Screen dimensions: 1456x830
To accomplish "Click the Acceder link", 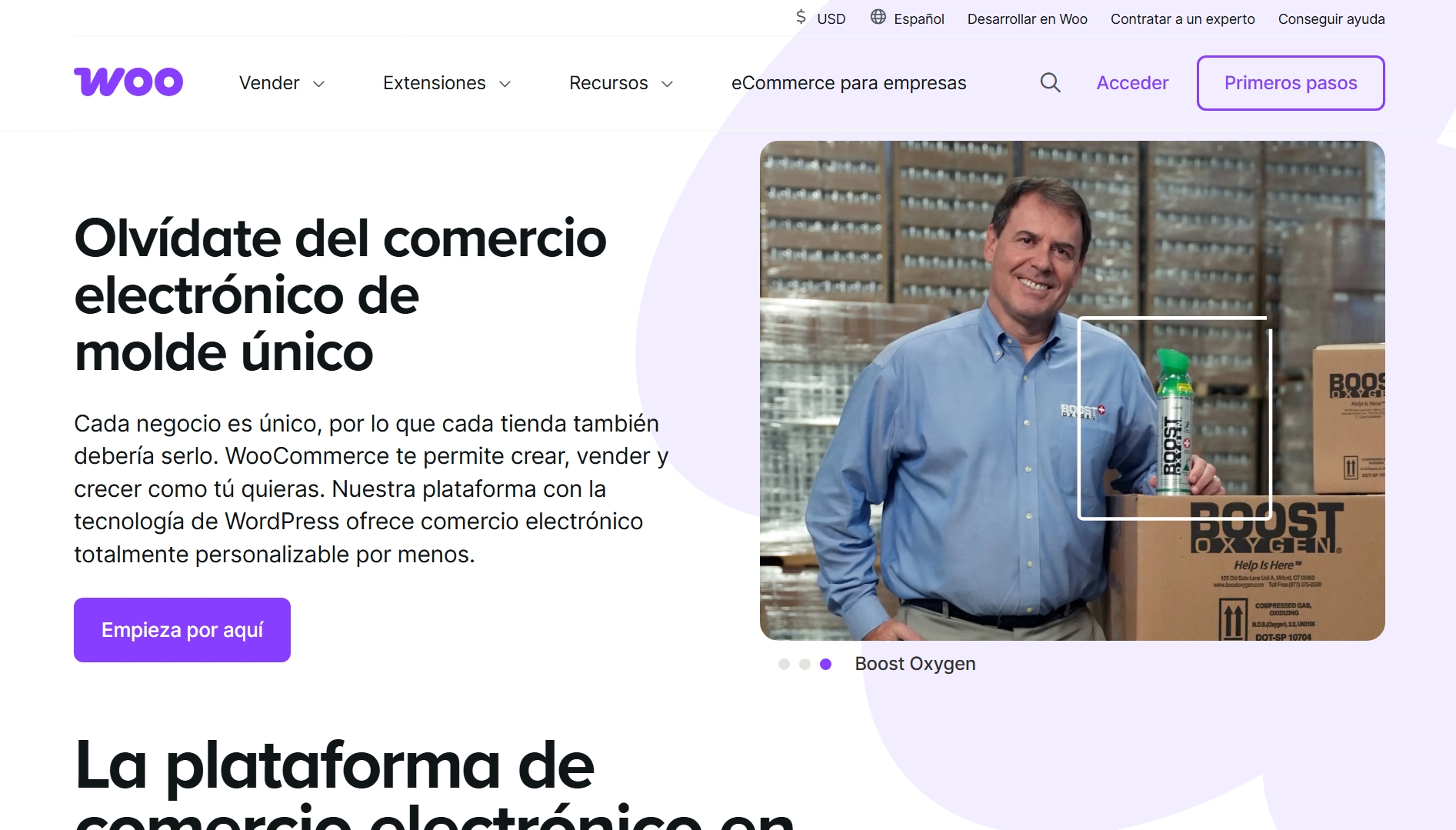I will pos(1132,83).
